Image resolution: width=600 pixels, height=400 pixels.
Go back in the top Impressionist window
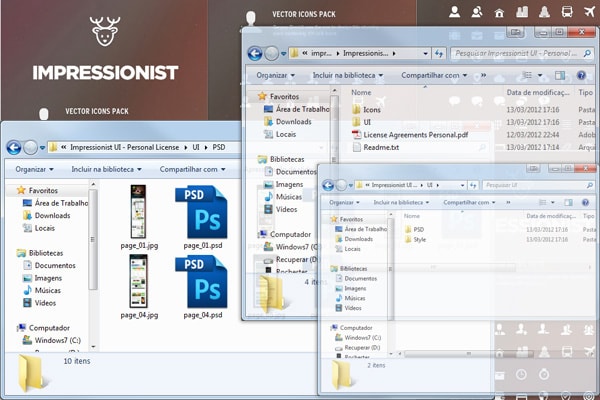(255, 54)
